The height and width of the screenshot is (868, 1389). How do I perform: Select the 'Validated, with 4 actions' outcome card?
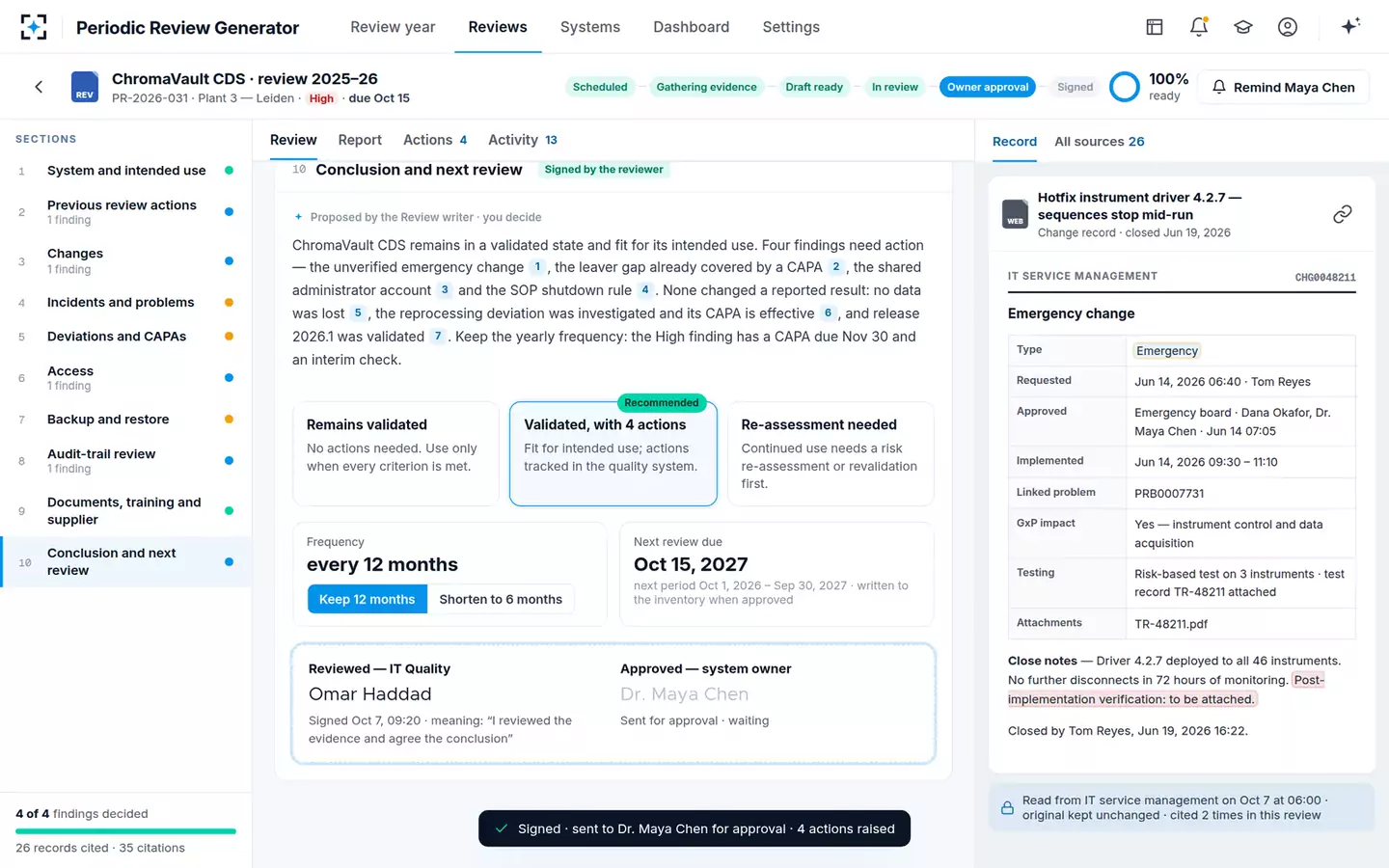(613, 453)
